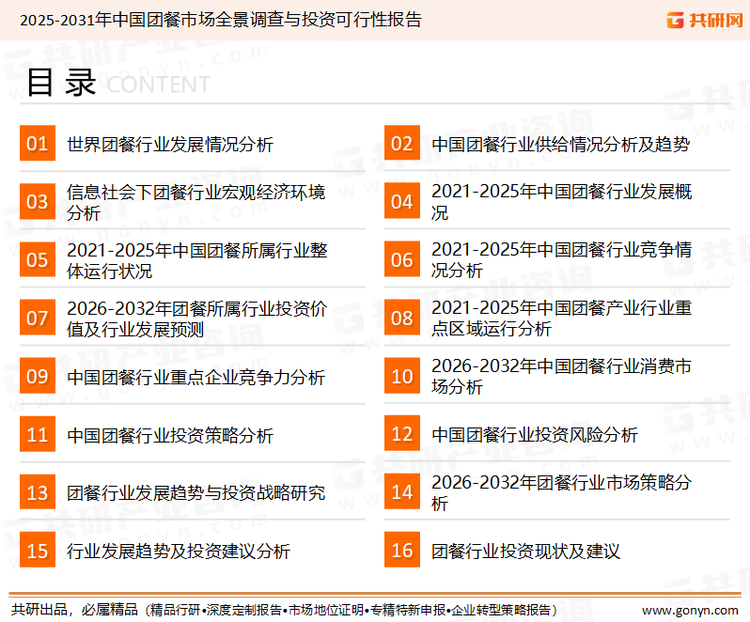
Task: Click the orange 15 number box
Action: tap(37, 550)
